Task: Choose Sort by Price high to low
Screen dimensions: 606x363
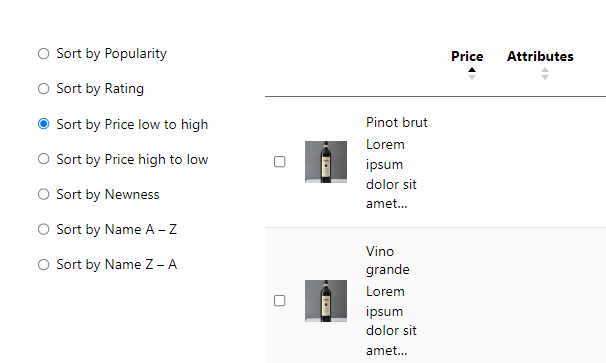Action: [x=44, y=159]
